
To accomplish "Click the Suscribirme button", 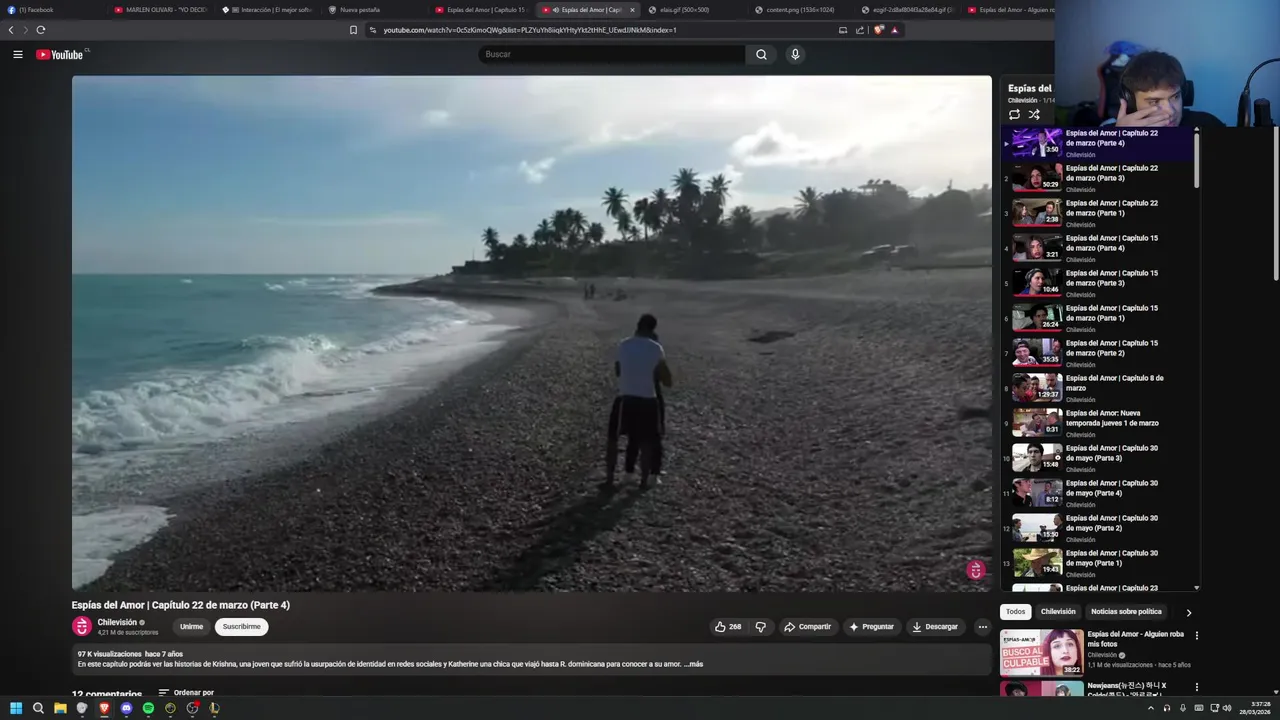I will [241, 627].
